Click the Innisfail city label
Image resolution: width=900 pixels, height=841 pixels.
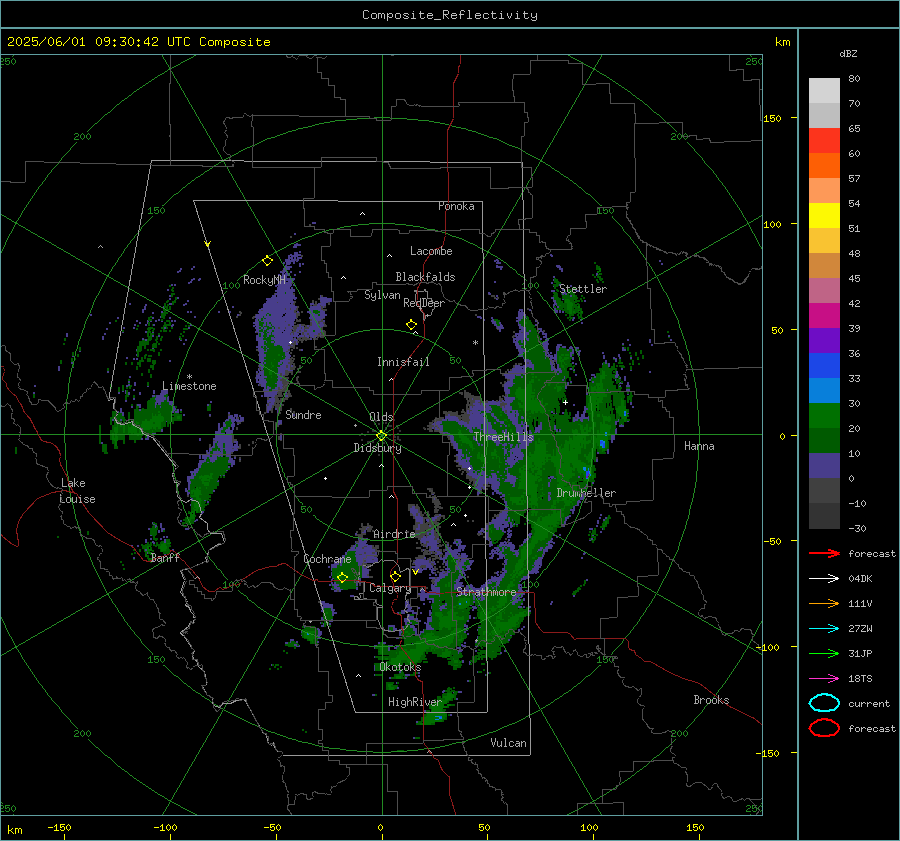(403, 362)
